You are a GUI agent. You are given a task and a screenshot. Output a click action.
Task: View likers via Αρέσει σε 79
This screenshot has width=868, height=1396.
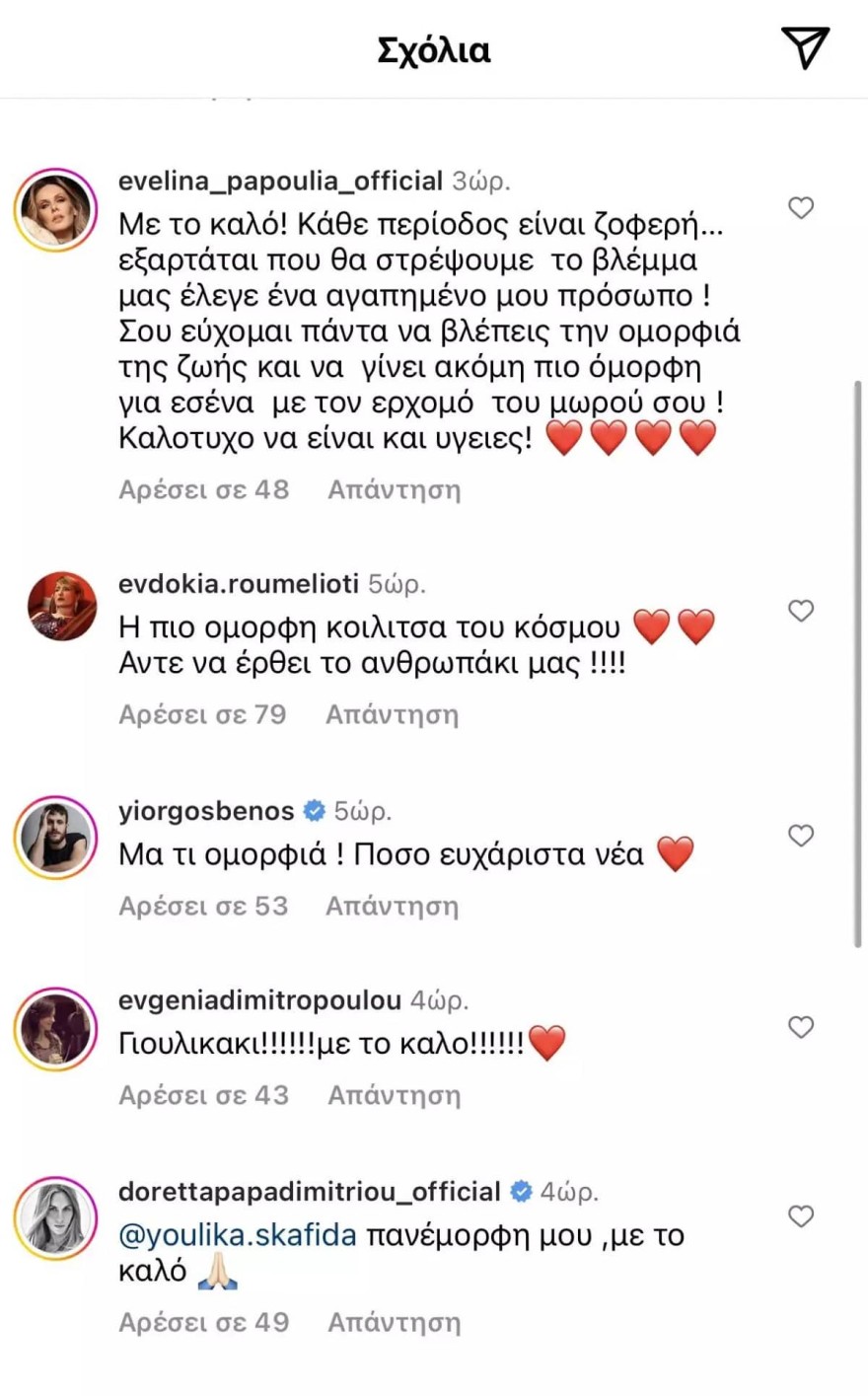203,713
